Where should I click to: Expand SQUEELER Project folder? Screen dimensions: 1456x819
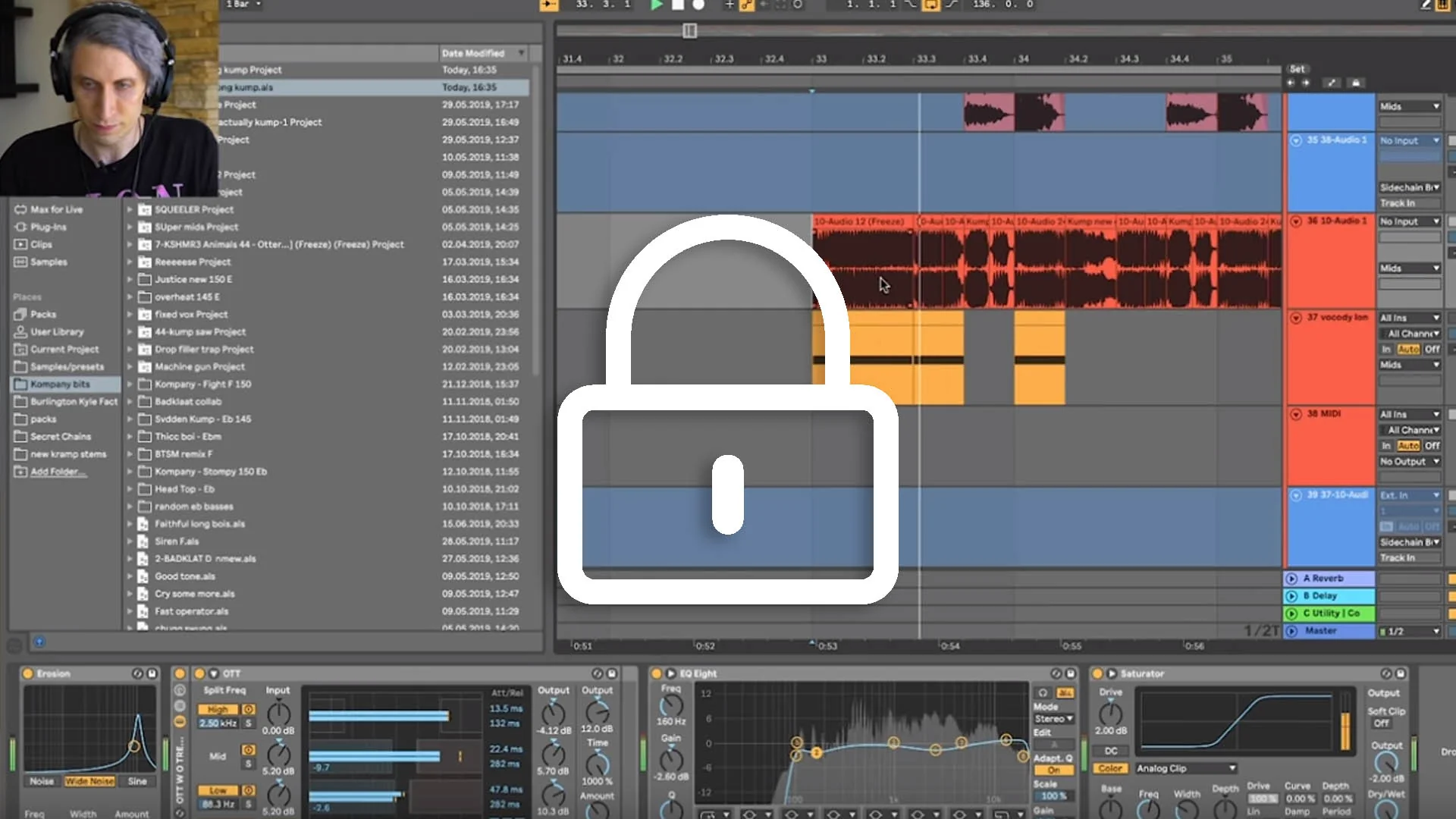coord(130,209)
